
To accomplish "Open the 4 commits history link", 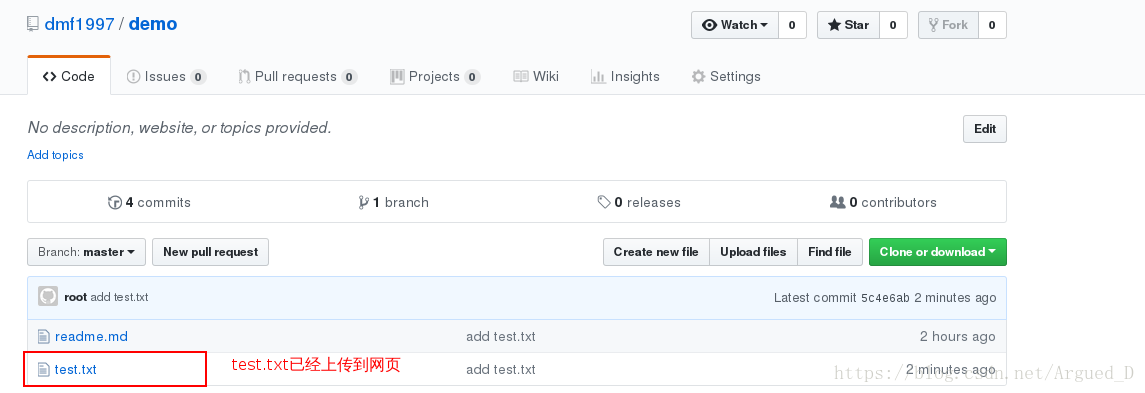I will tap(149, 202).
